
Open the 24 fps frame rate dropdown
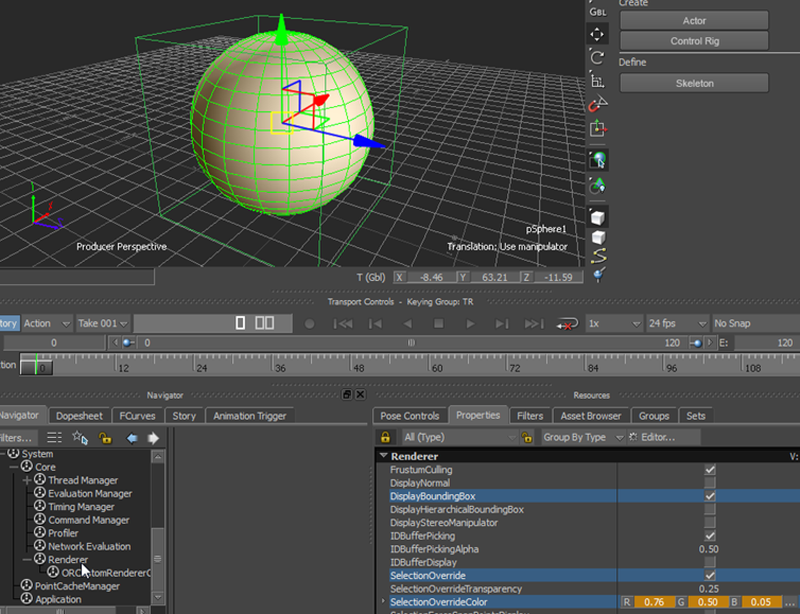pyautogui.click(x=676, y=324)
